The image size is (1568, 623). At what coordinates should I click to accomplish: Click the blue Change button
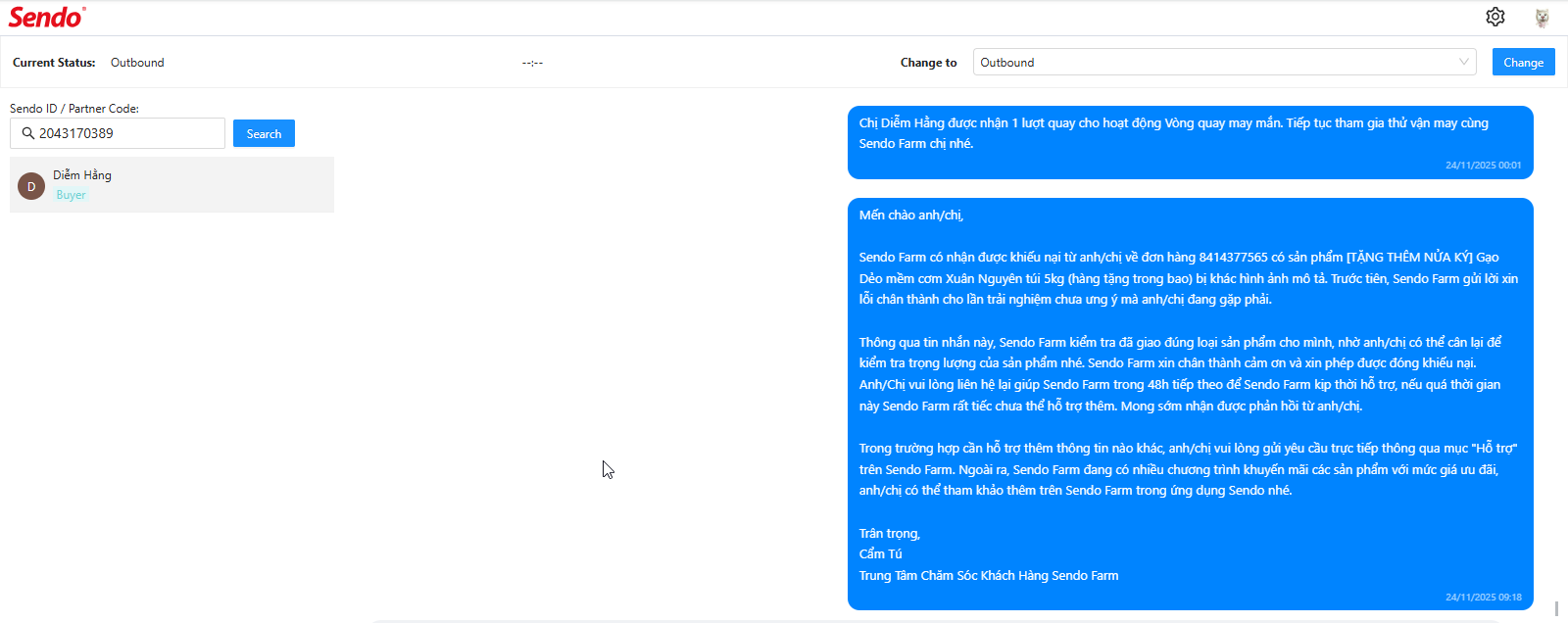(1523, 62)
